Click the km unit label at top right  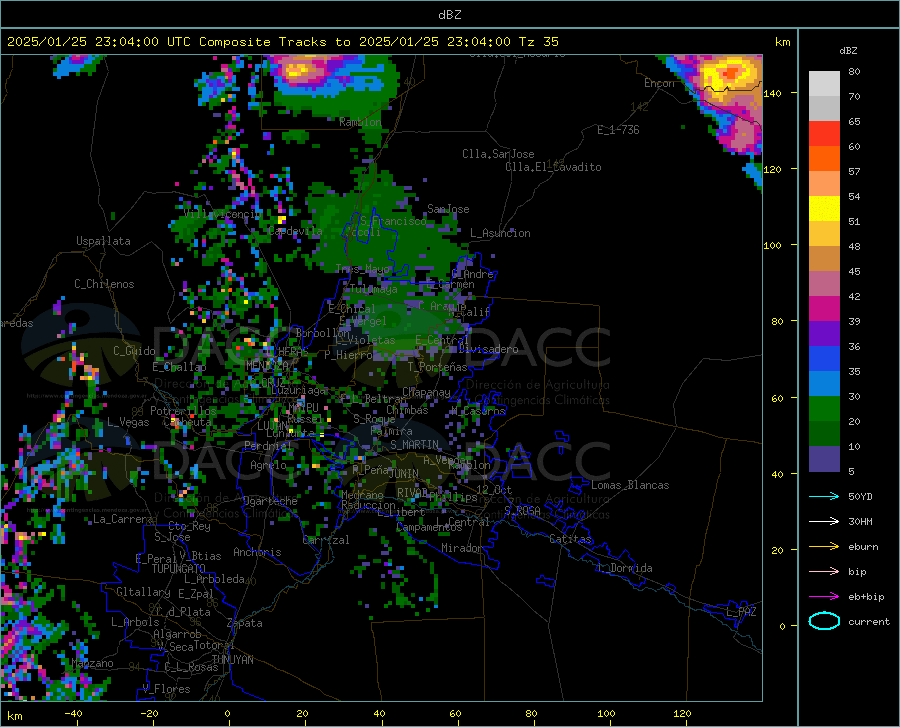coord(782,42)
